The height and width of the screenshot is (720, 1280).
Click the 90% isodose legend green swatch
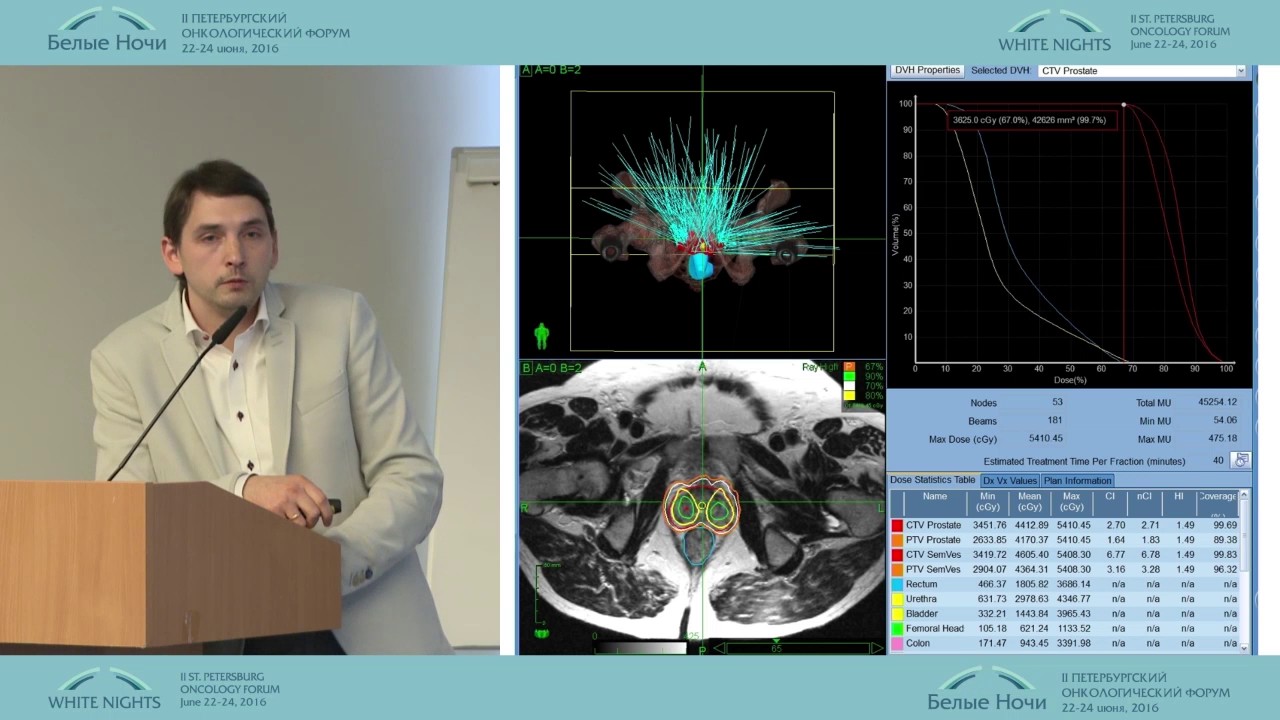pos(849,377)
